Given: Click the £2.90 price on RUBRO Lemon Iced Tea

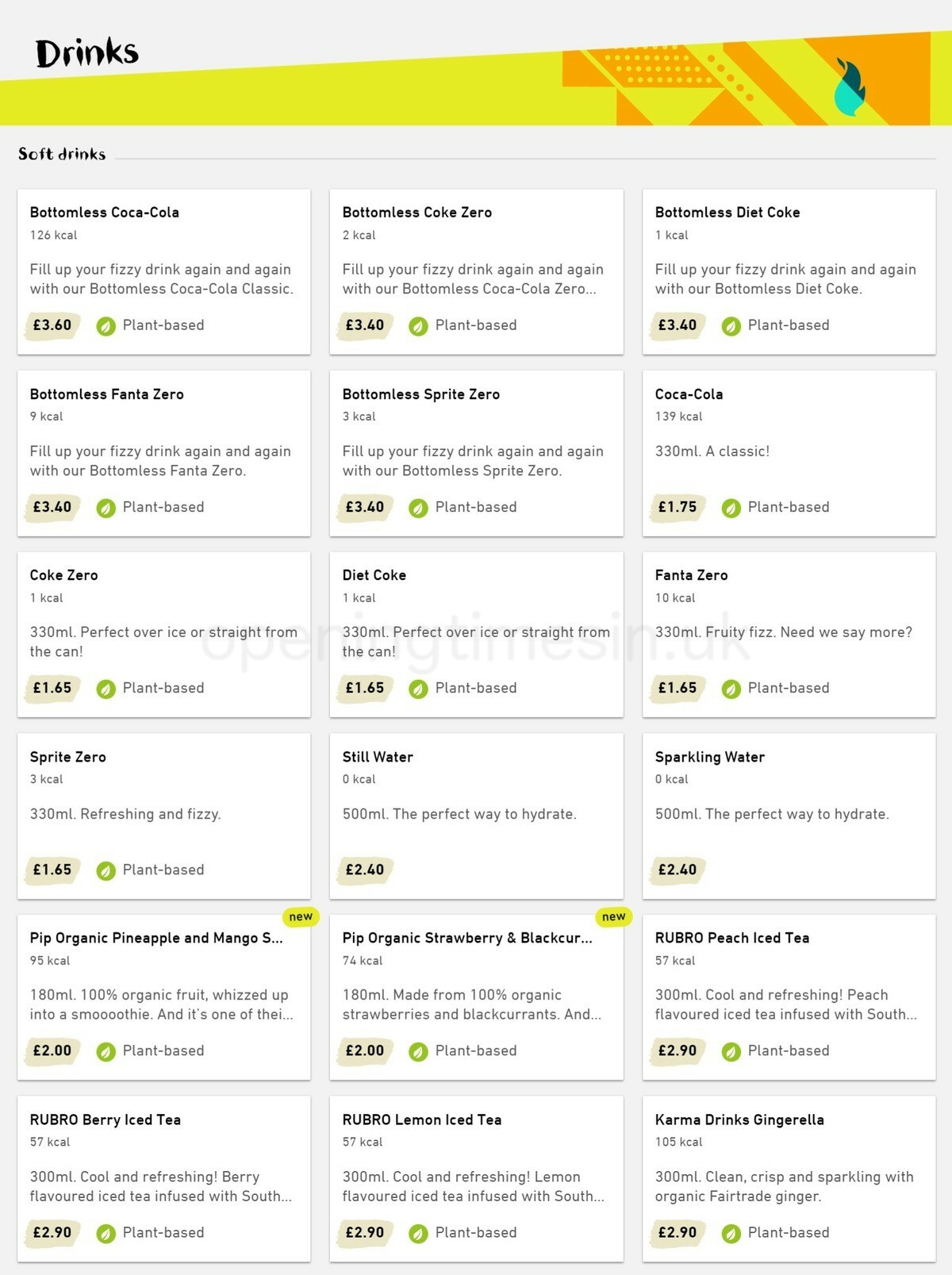Looking at the screenshot, I should [x=365, y=1232].
